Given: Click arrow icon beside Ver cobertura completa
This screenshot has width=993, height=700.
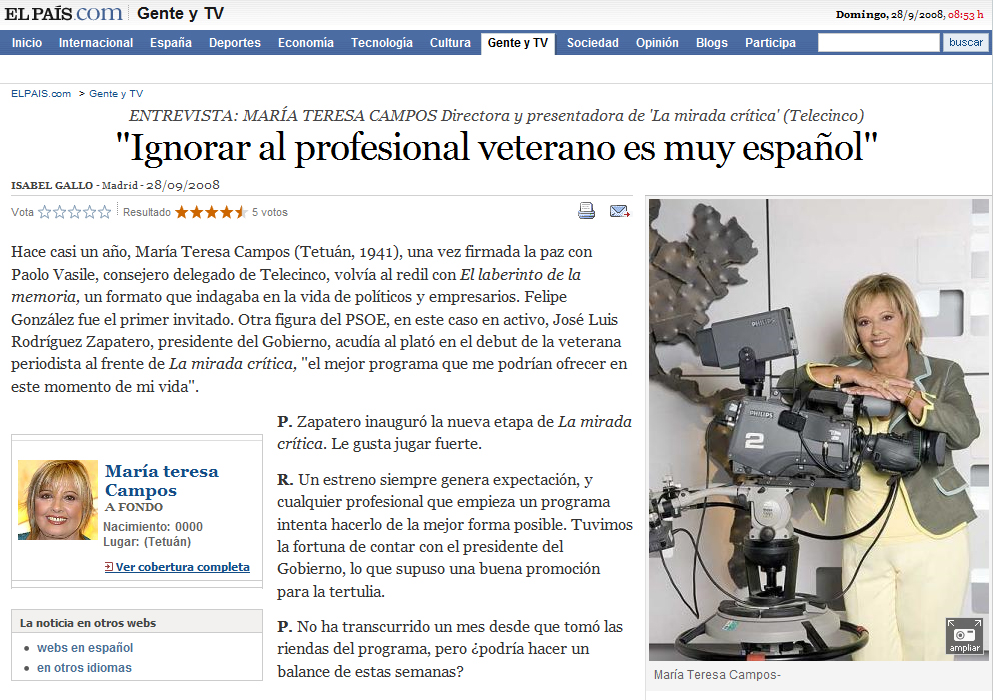Looking at the screenshot, I should (x=109, y=567).
